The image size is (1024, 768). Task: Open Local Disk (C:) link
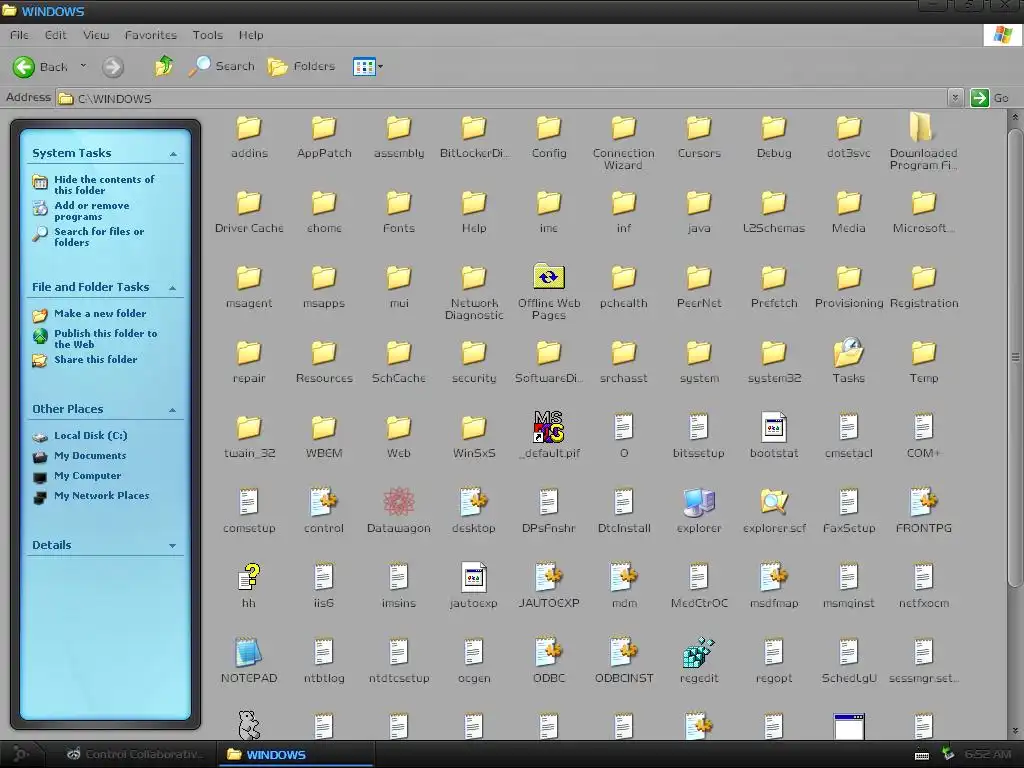pyautogui.click(x=80, y=436)
